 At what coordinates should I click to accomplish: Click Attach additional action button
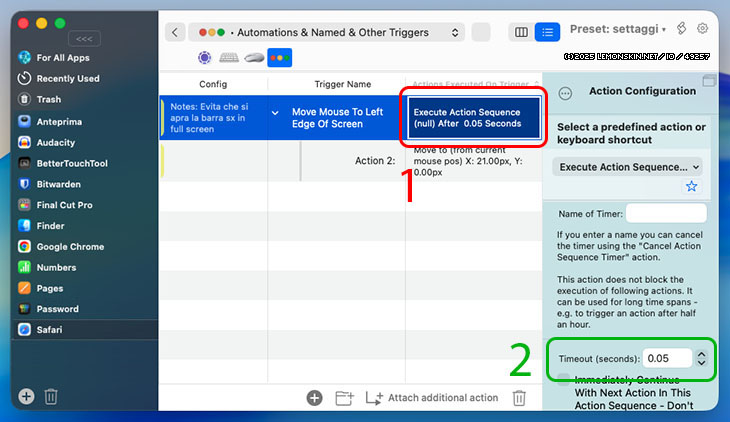[431, 398]
